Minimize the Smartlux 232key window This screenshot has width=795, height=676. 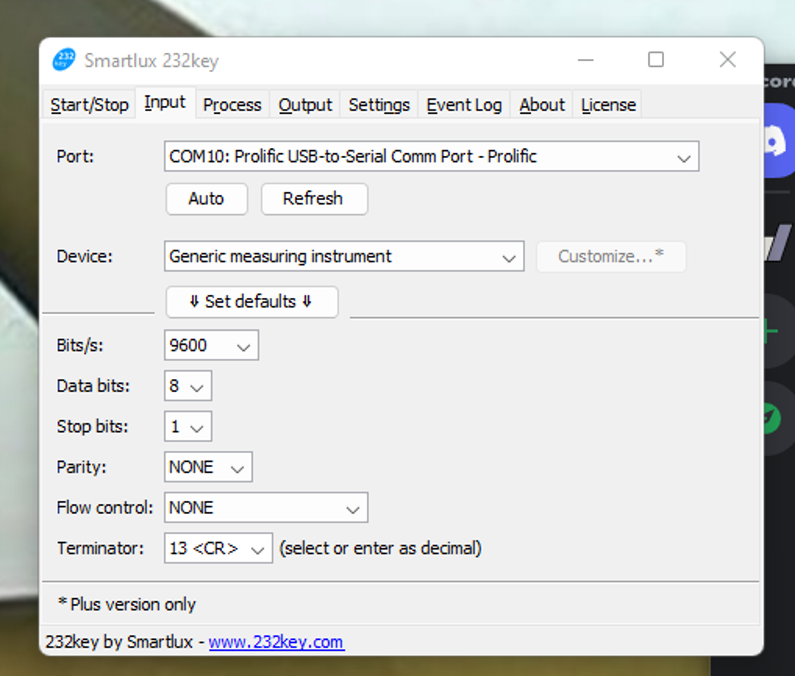[x=585, y=60]
